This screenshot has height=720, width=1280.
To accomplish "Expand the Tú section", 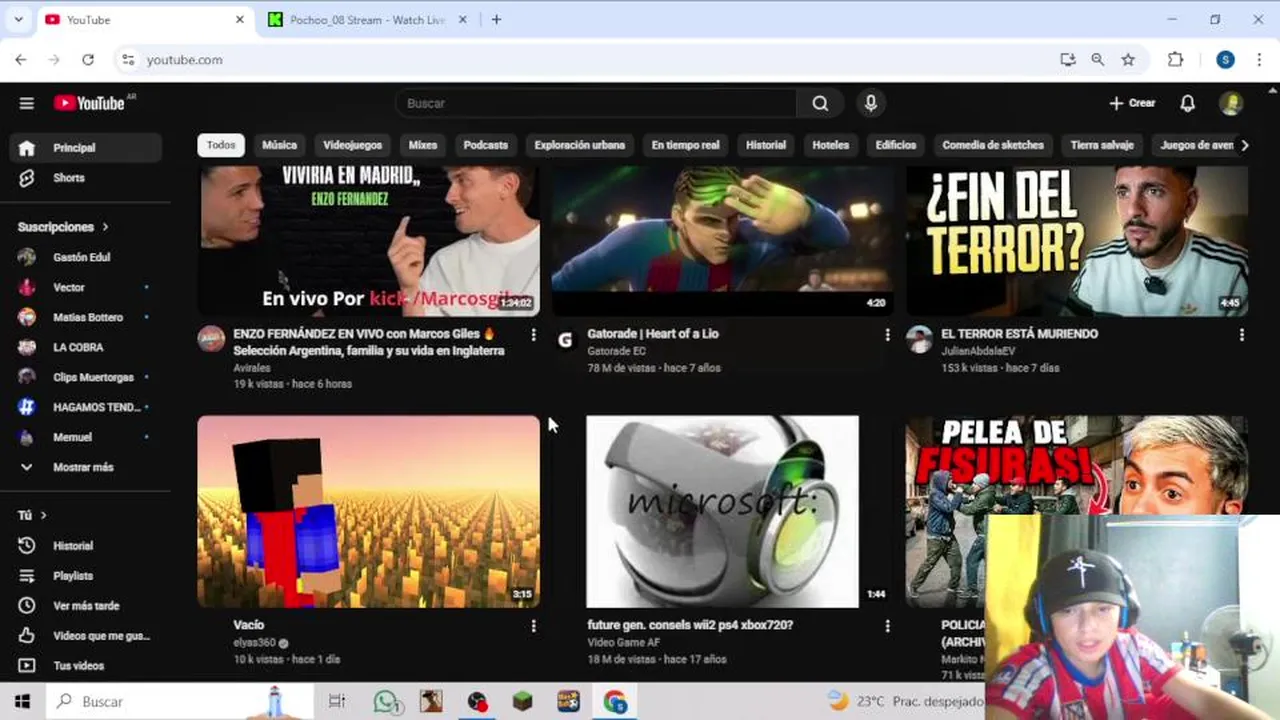I will coord(32,515).
